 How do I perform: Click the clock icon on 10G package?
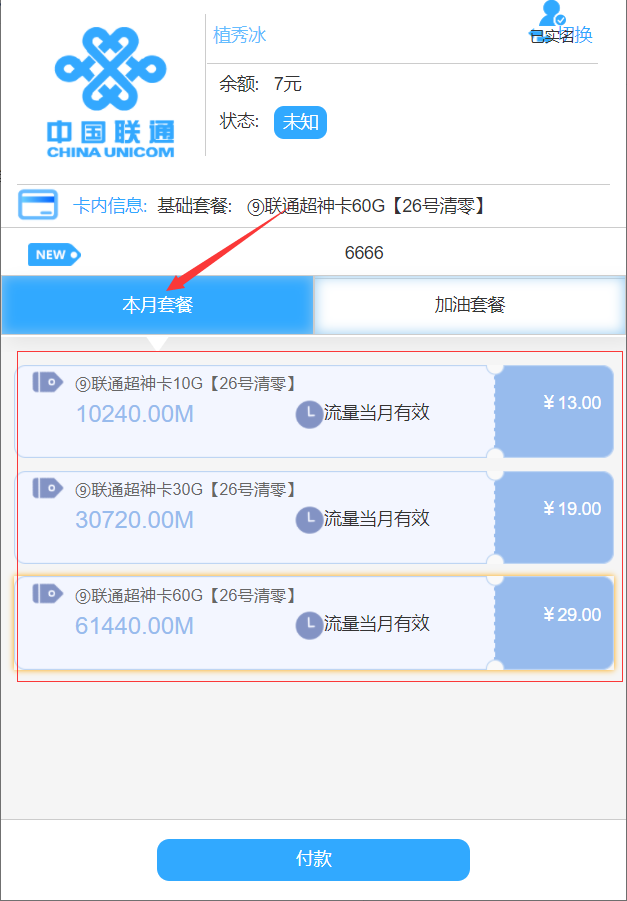click(x=309, y=414)
